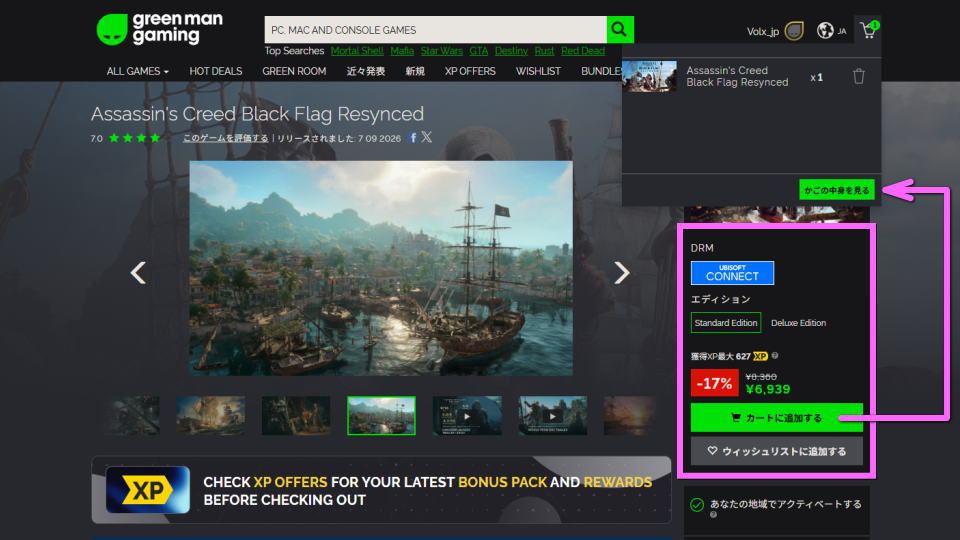The height and width of the screenshot is (540, 960).
Task: Share the game on Facebook
Action: [413, 137]
